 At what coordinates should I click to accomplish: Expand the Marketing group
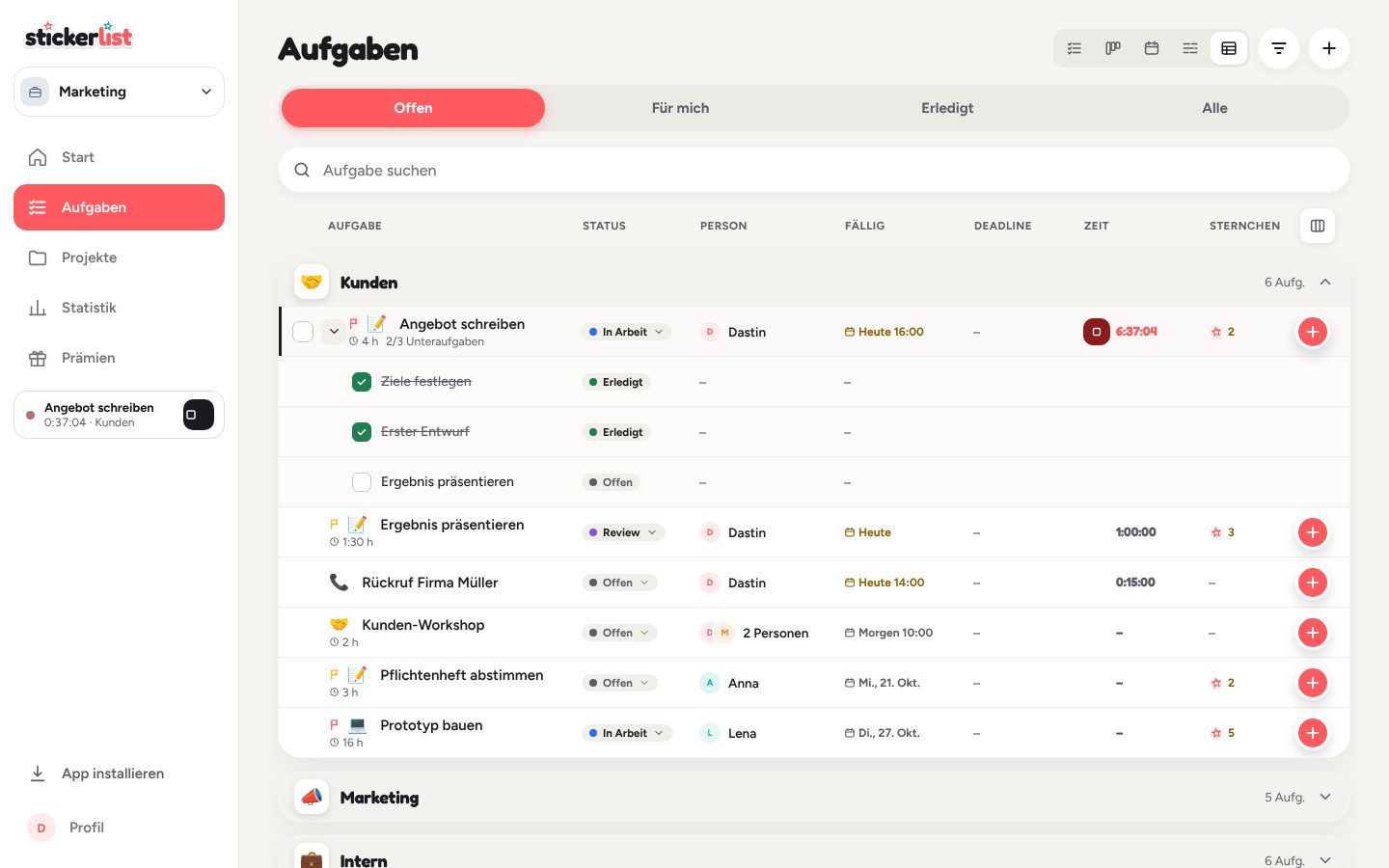point(1325,798)
